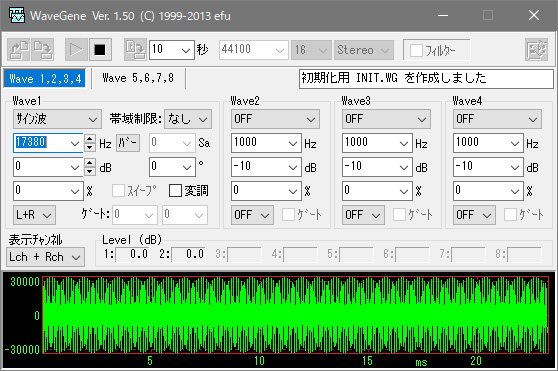Toggle Wave2 ゲート checkbox
Image resolution: width=558 pixels, height=371 pixels.
288,214
